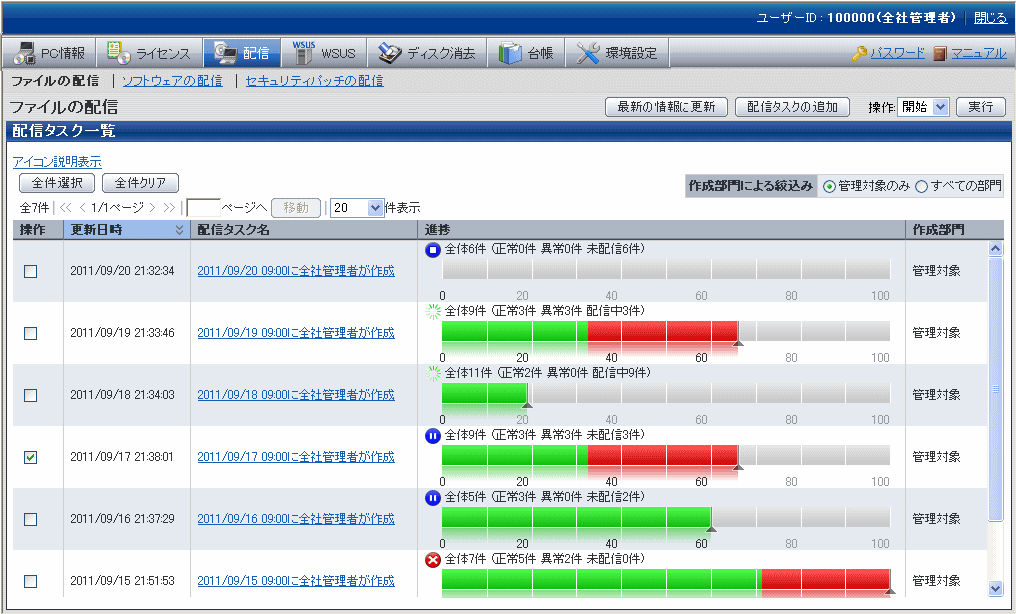1016x614 pixels.
Task: Open the アイコン説明表示 link
Action: pyautogui.click(x=57, y=161)
